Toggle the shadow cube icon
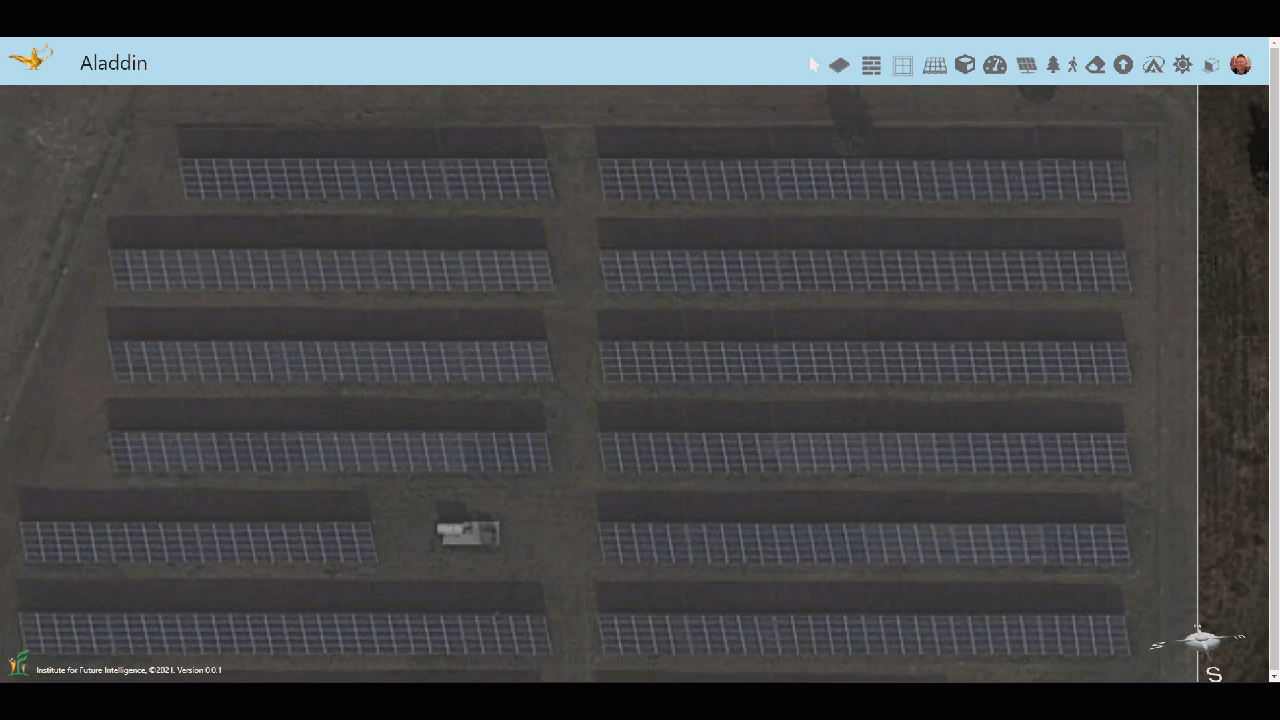The image size is (1280, 720). [x=1211, y=65]
